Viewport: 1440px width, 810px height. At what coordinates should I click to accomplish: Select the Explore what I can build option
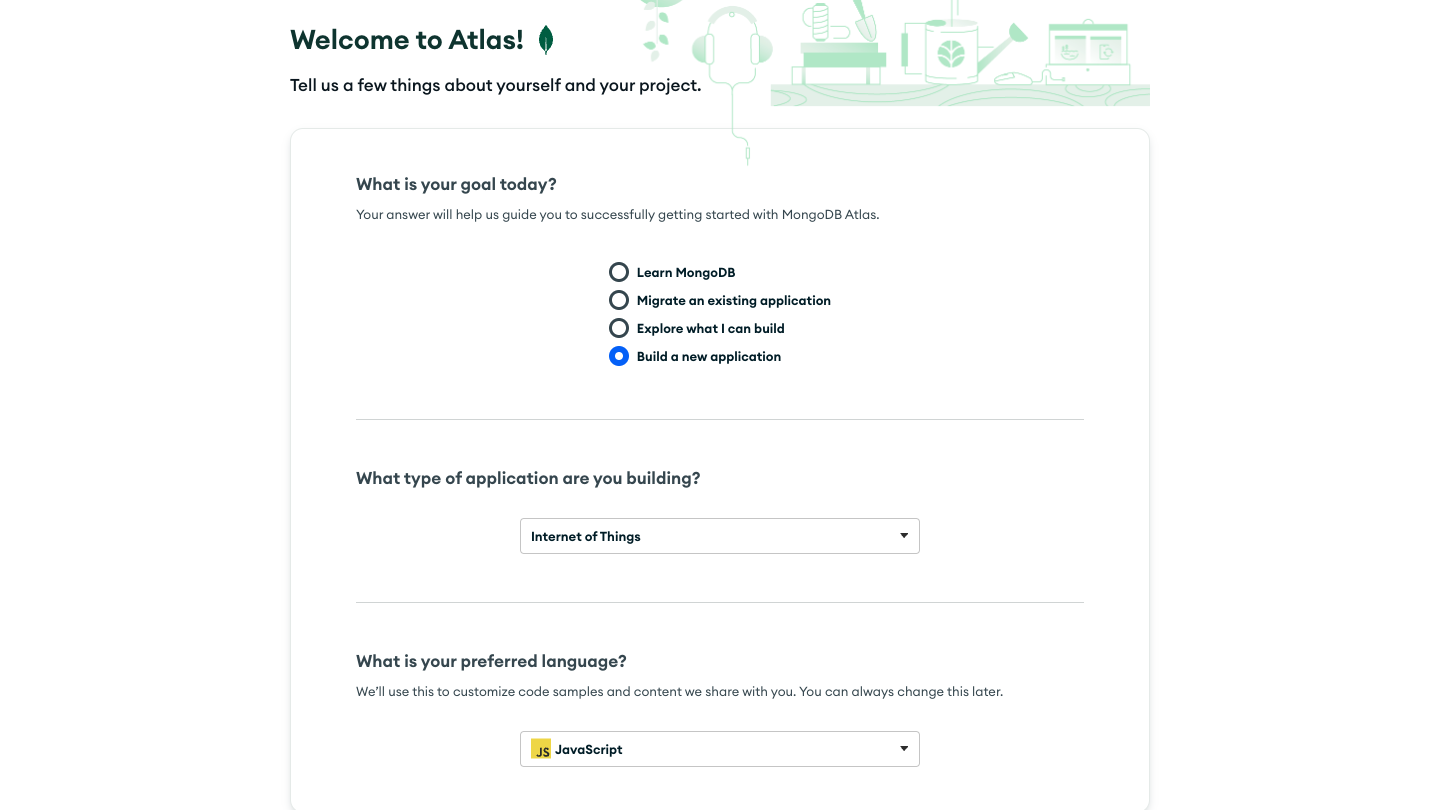(x=619, y=328)
